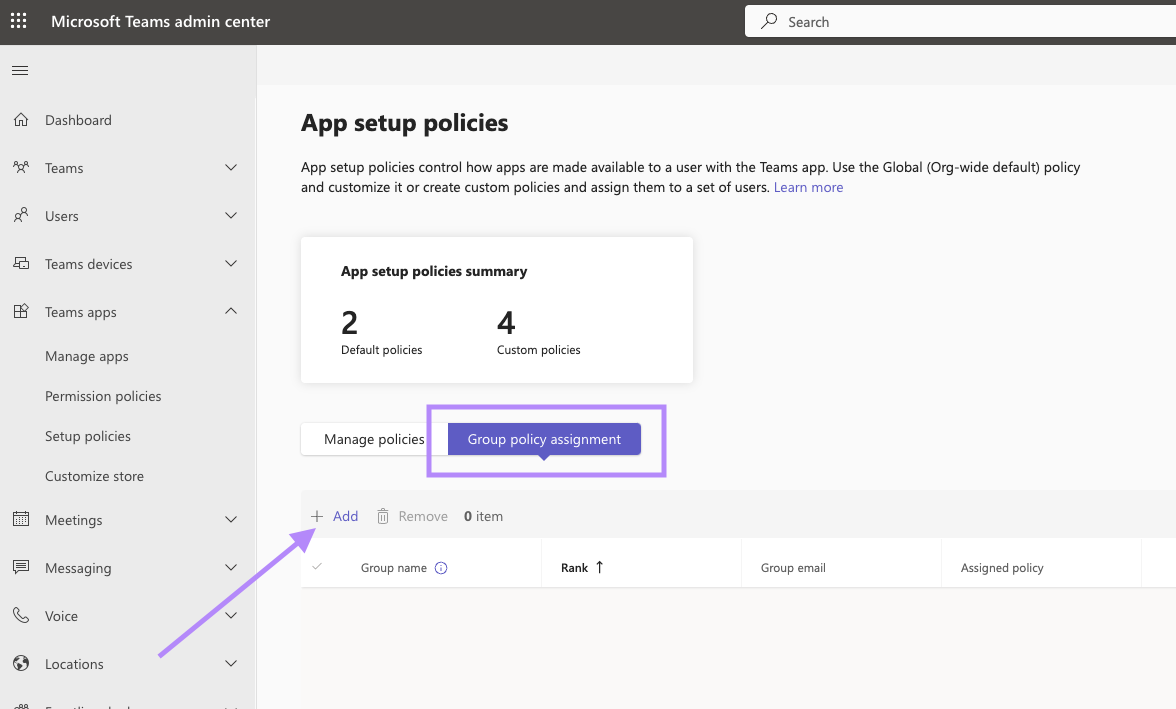Click the 'Default policies' summary label

(382, 350)
